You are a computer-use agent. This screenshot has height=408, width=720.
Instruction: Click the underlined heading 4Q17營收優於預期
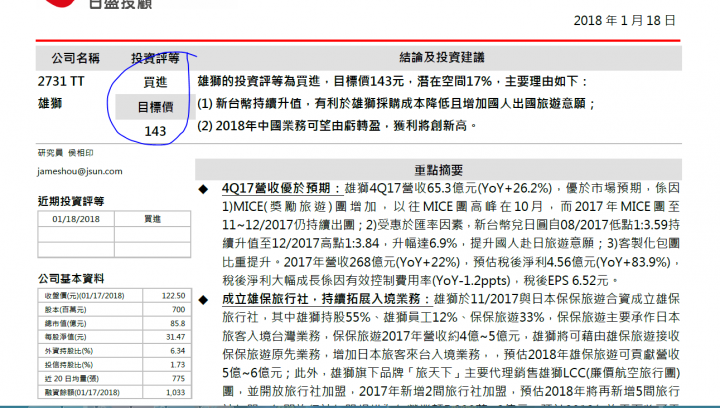tap(281, 188)
